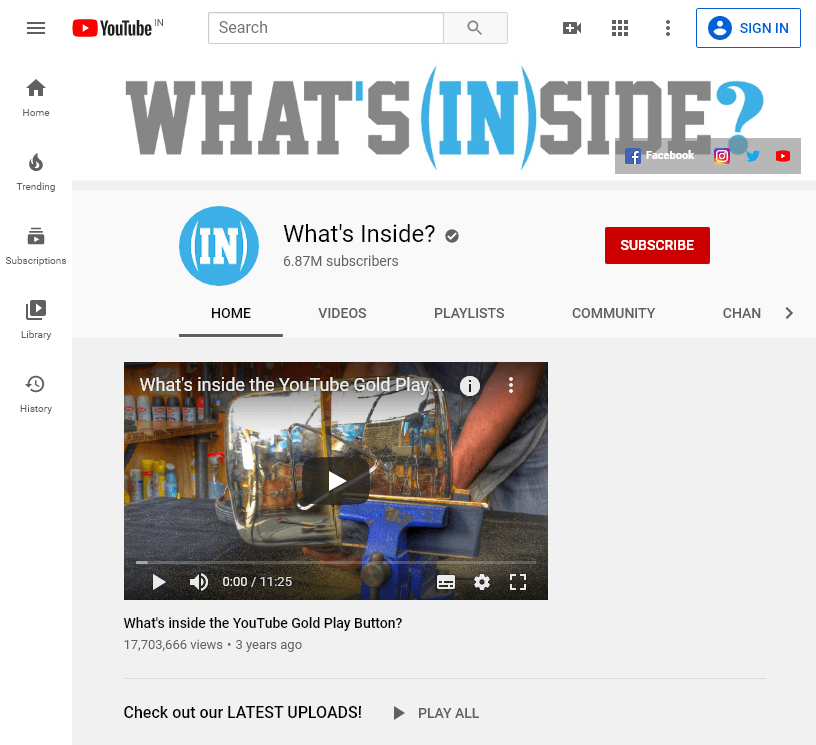This screenshot has height=745, width=816.
Task: Click the title overlay inside the video player
Action: [x=292, y=385]
